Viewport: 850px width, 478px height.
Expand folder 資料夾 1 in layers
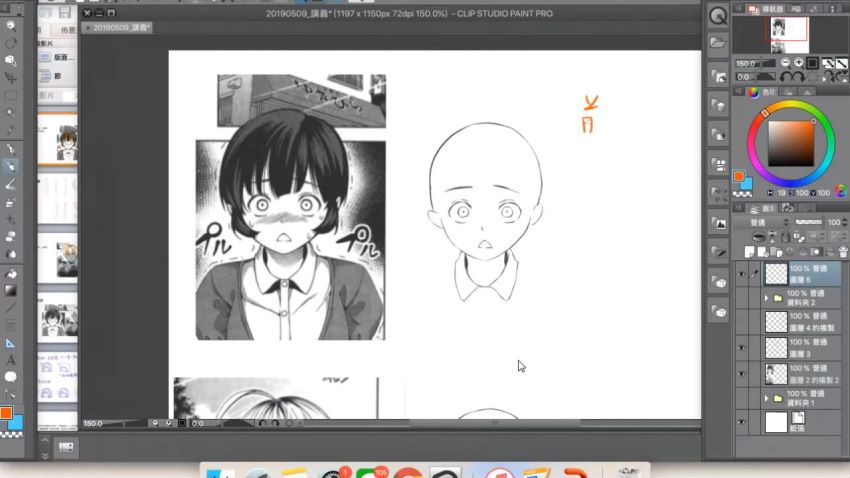coord(767,398)
